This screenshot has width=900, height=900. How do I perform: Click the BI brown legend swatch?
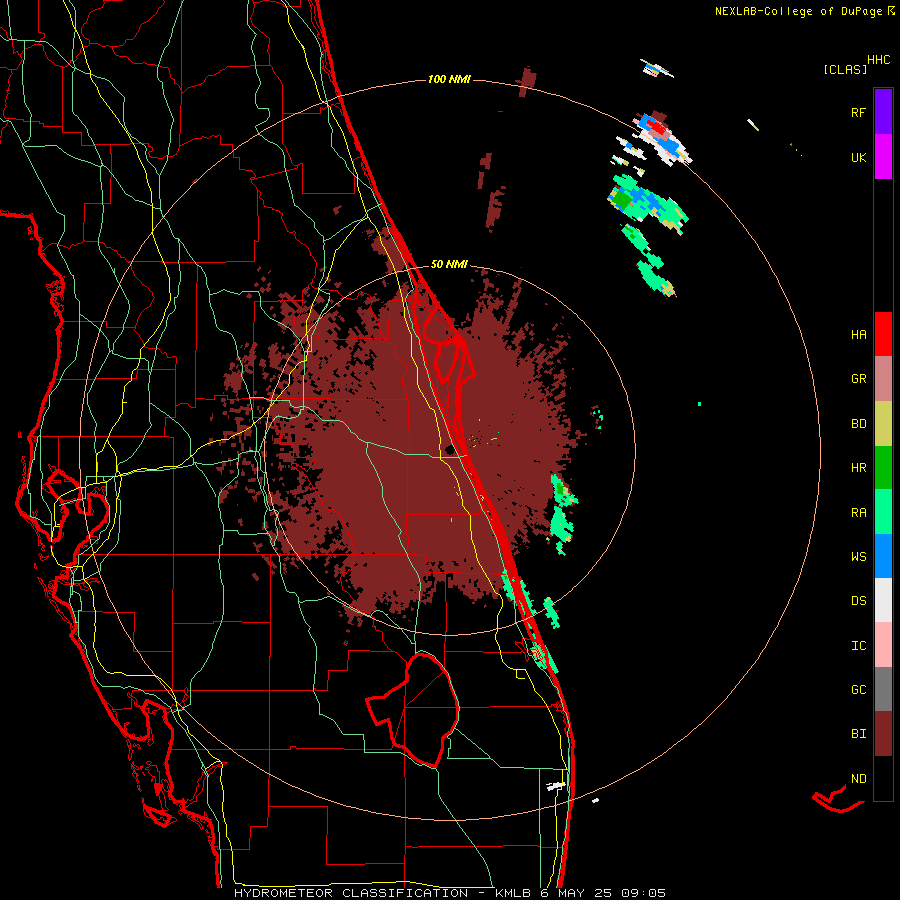pyautogui.click(x=883, y=734)
